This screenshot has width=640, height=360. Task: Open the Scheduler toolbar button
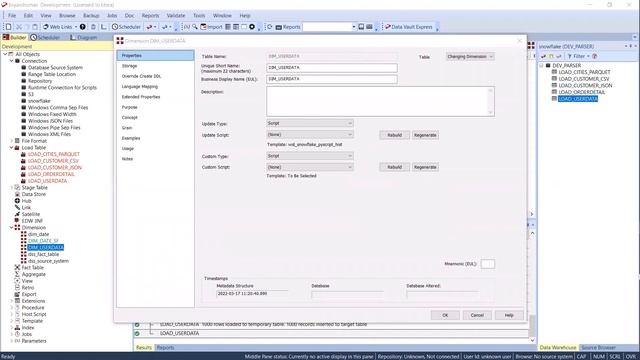(x=127, y=27)
